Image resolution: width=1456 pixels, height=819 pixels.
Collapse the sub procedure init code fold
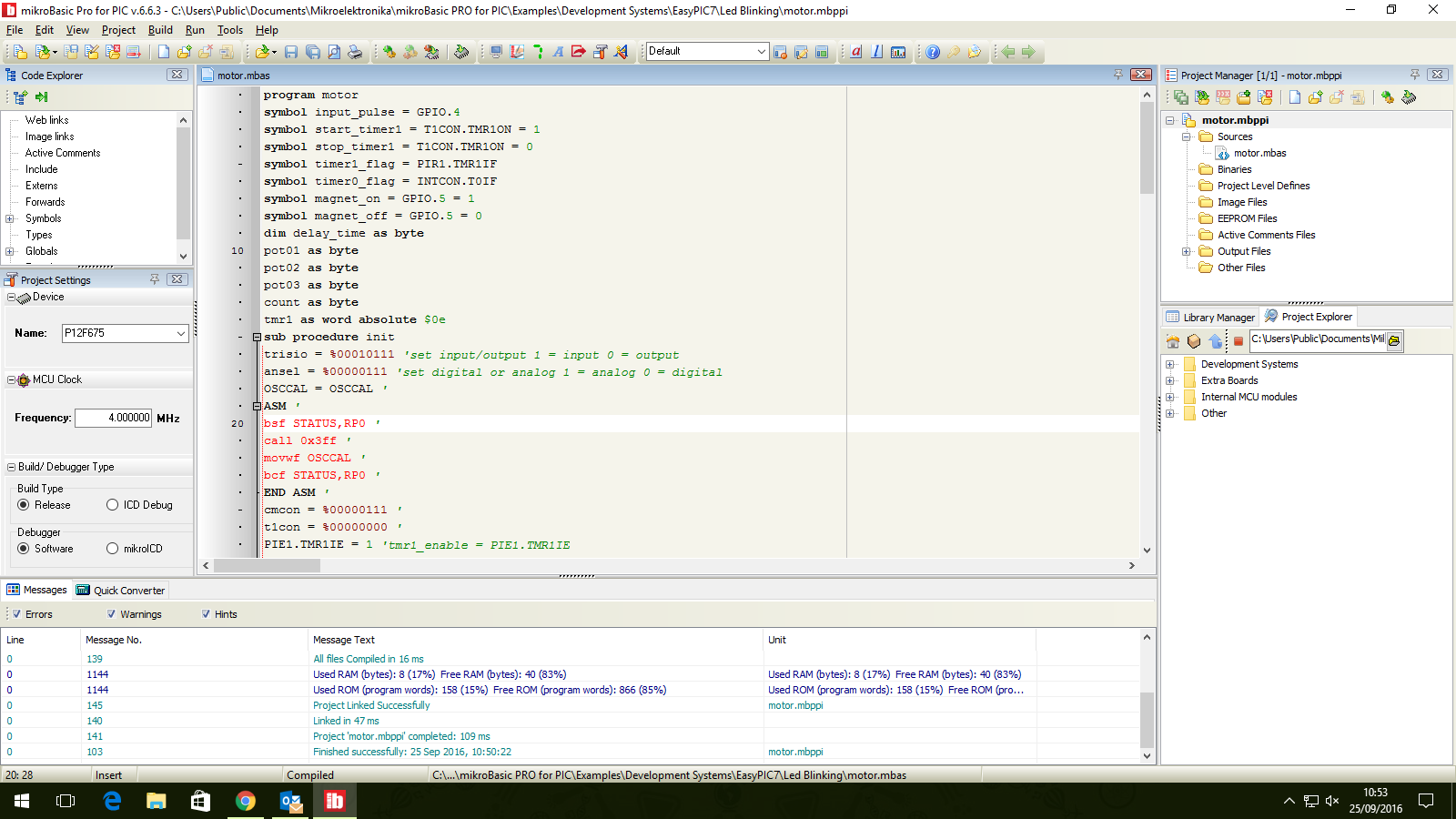(x=257, y=337)
